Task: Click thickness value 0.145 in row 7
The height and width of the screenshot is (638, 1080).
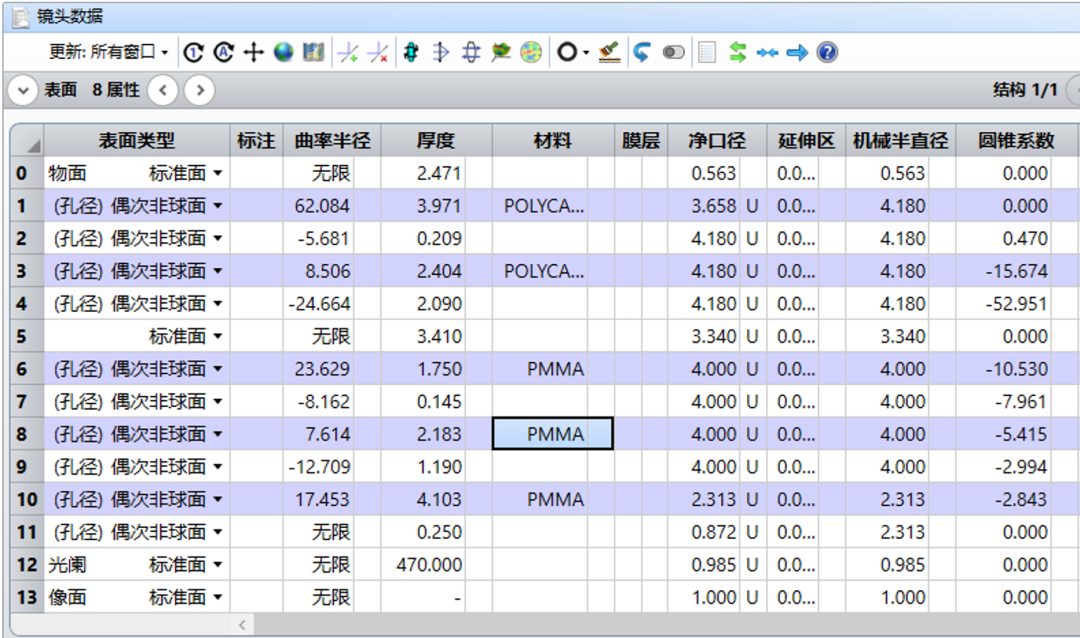Action: [x=439, y=402]
